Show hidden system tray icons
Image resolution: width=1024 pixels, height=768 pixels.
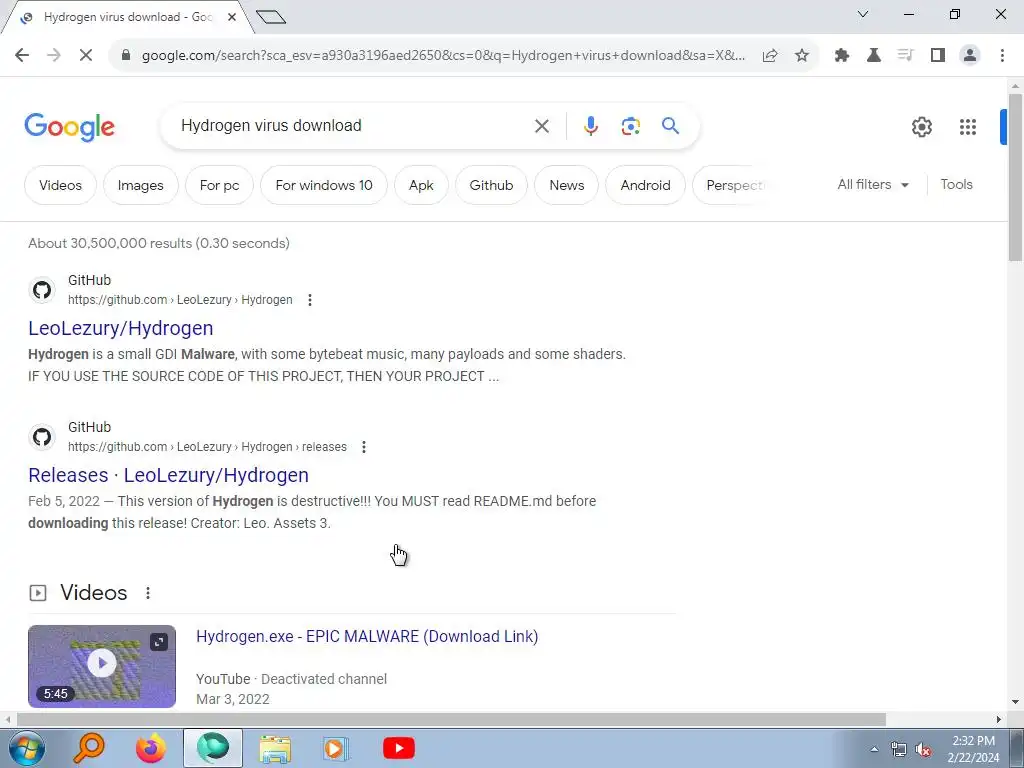[x=874, y=750]
